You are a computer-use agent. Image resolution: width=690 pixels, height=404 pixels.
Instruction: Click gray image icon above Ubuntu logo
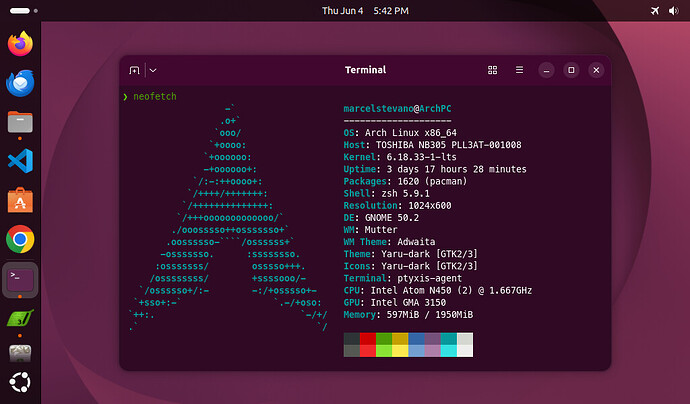click(20, 353)
